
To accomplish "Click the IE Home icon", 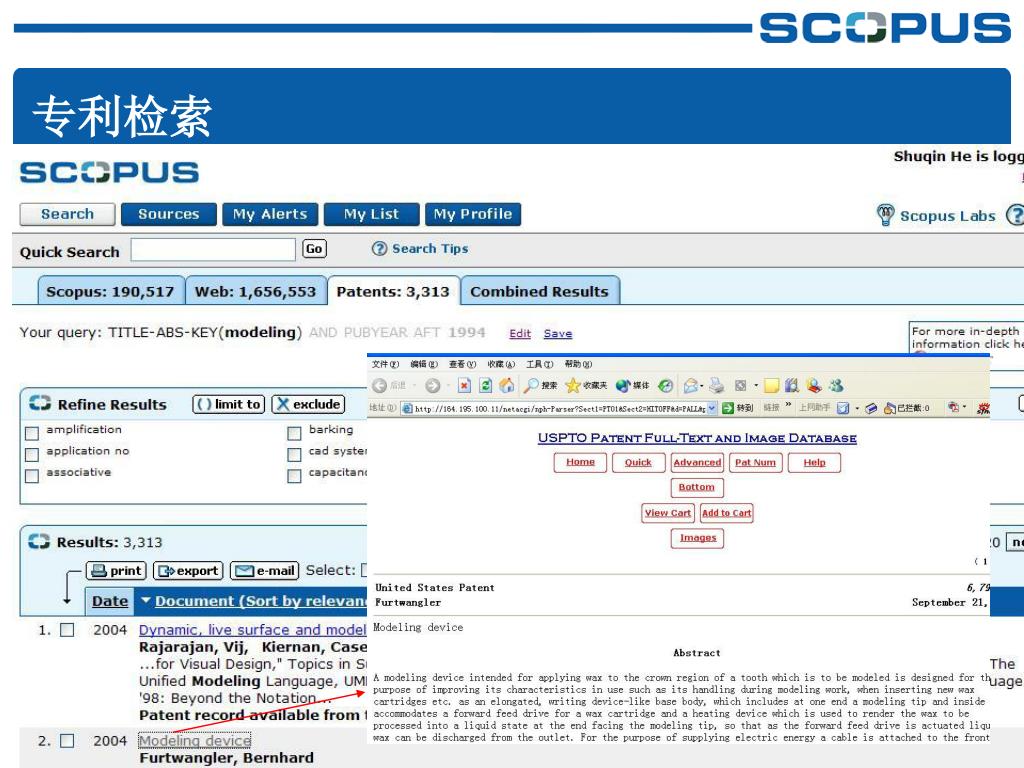I will (x=507, y=386).
